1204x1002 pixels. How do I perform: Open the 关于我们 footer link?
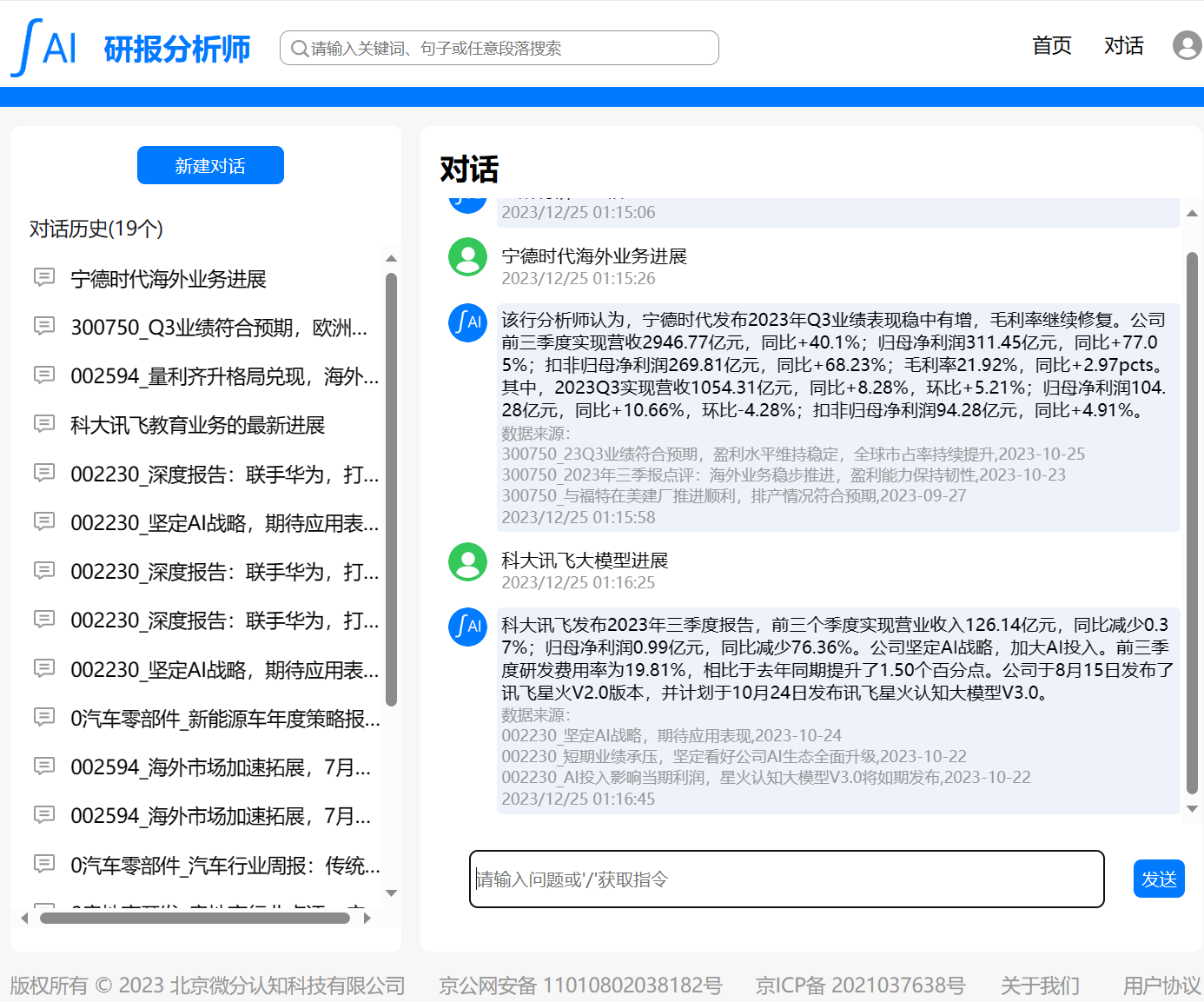point(1040,985)
